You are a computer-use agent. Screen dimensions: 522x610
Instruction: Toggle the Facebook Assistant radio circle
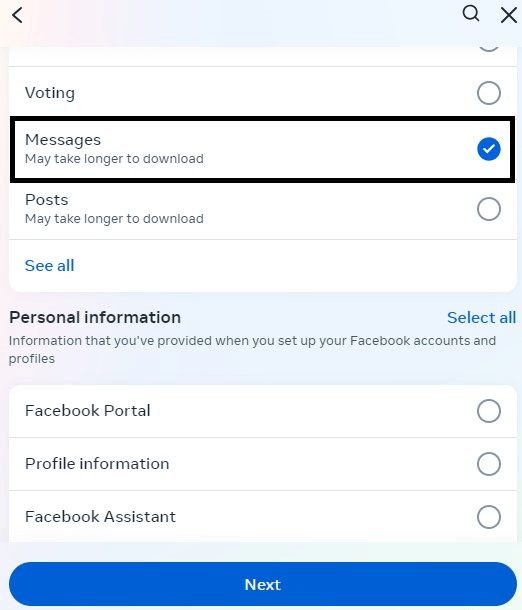point(489,517)
